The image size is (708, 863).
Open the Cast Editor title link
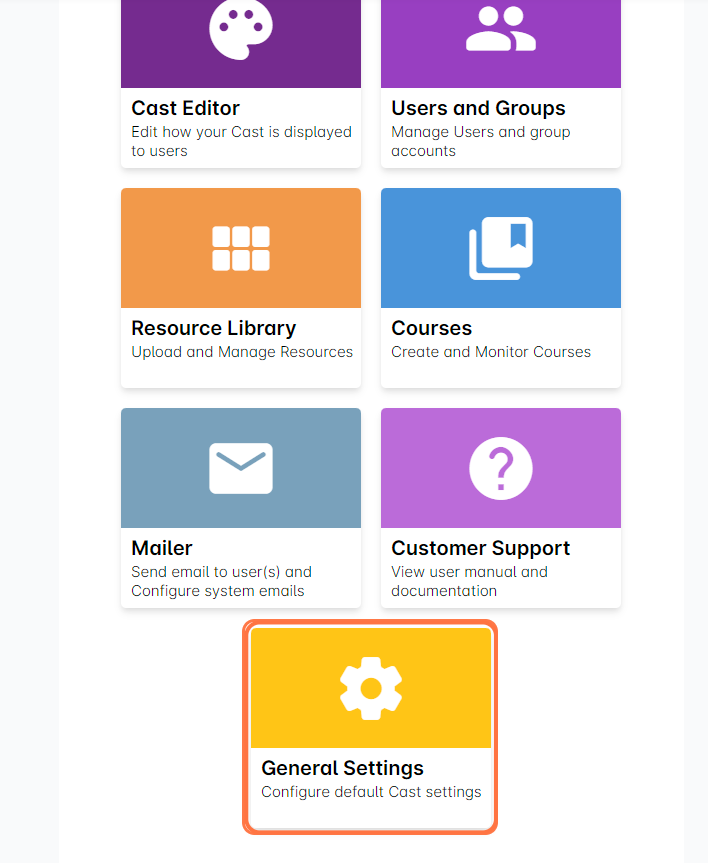(186, 108)
